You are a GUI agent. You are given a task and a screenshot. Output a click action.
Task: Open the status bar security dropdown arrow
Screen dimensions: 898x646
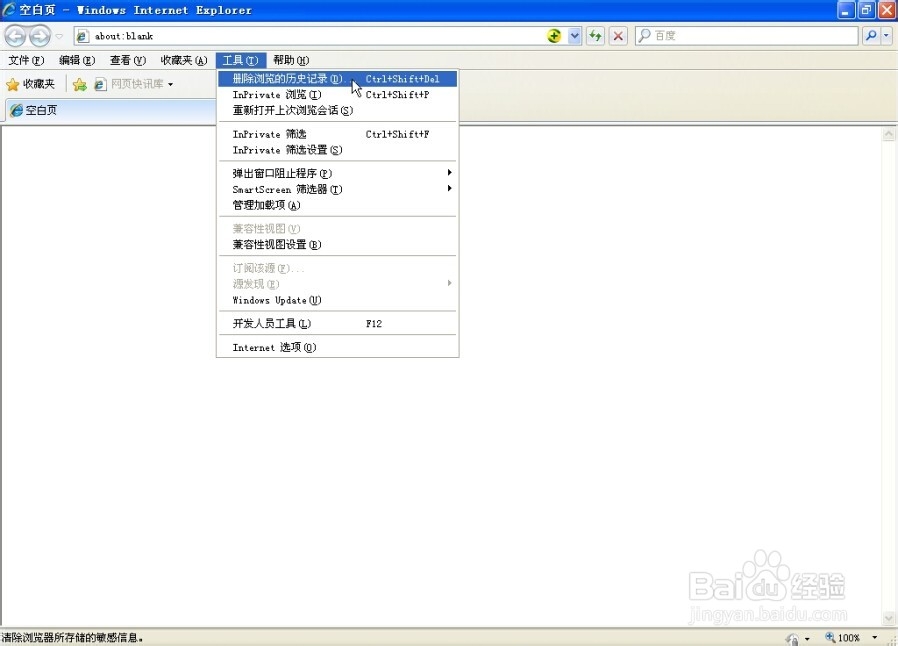(808, 639)
